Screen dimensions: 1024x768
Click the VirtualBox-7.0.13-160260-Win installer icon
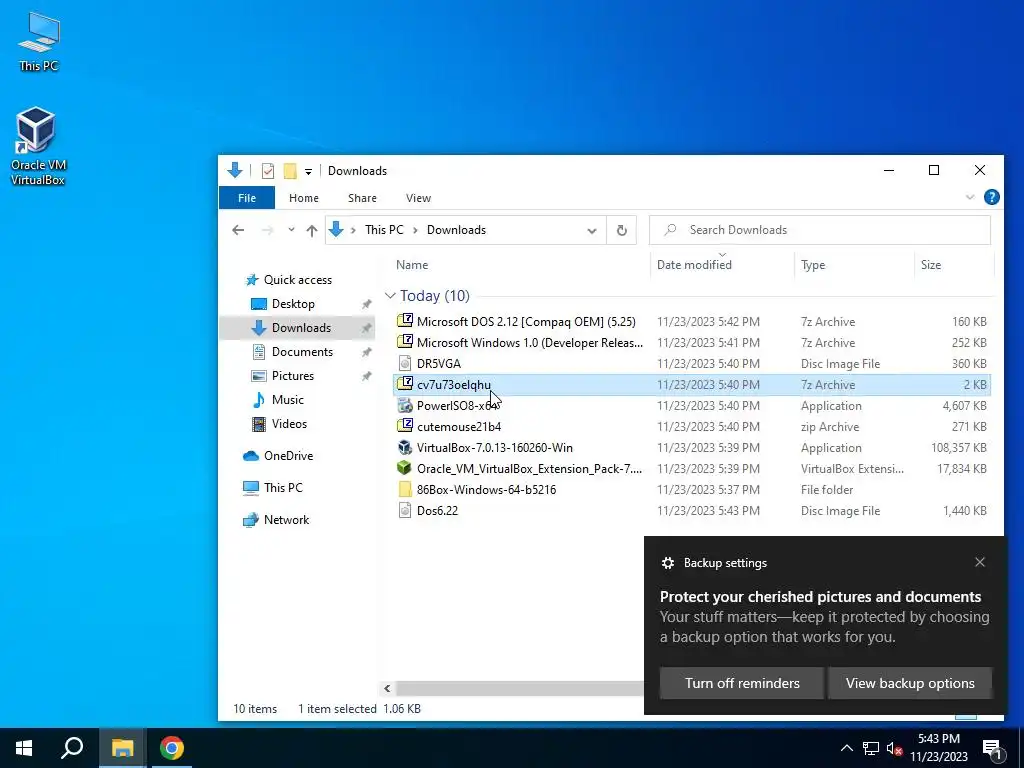[x=405, y=447]
